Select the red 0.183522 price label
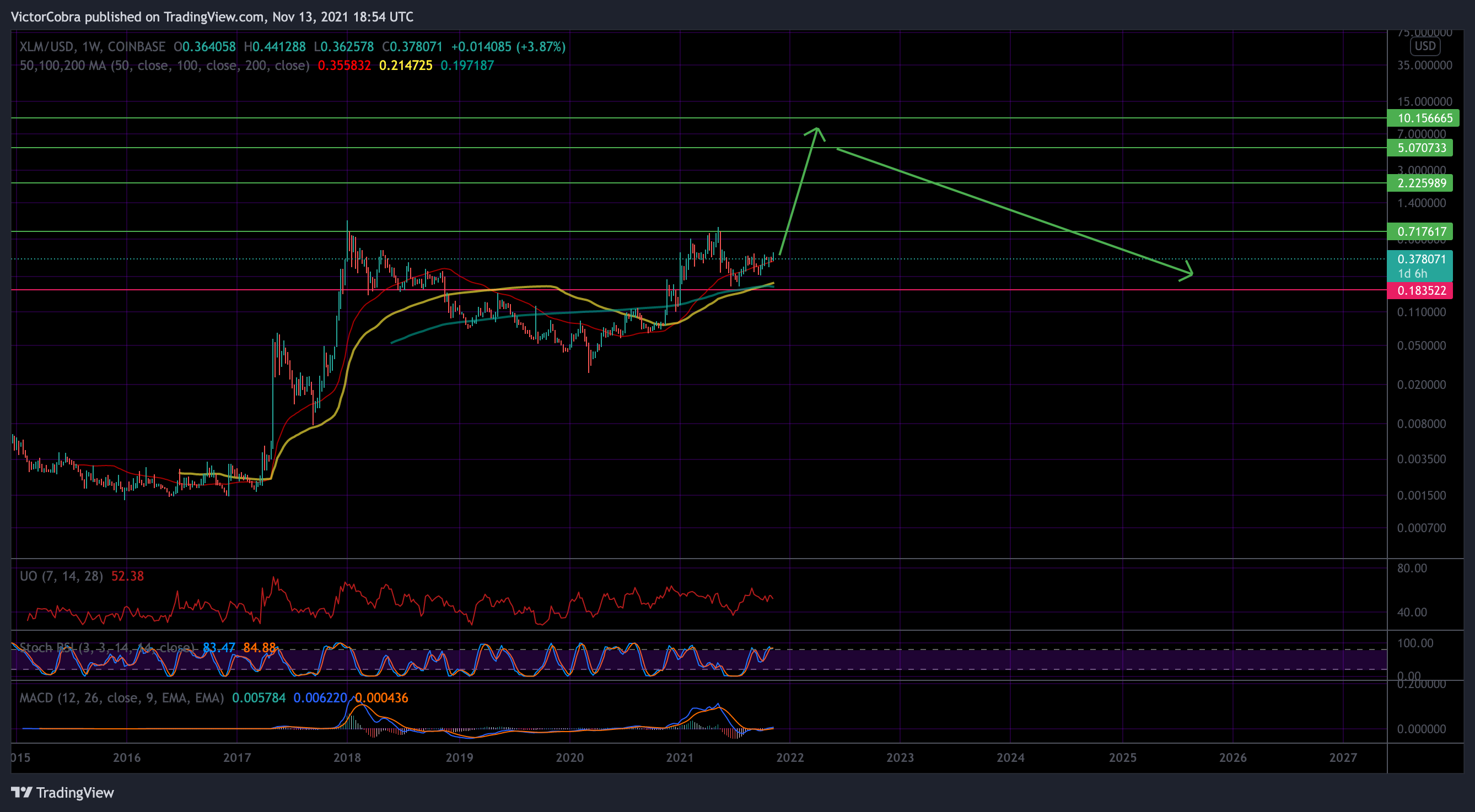 coord(1420,290)
